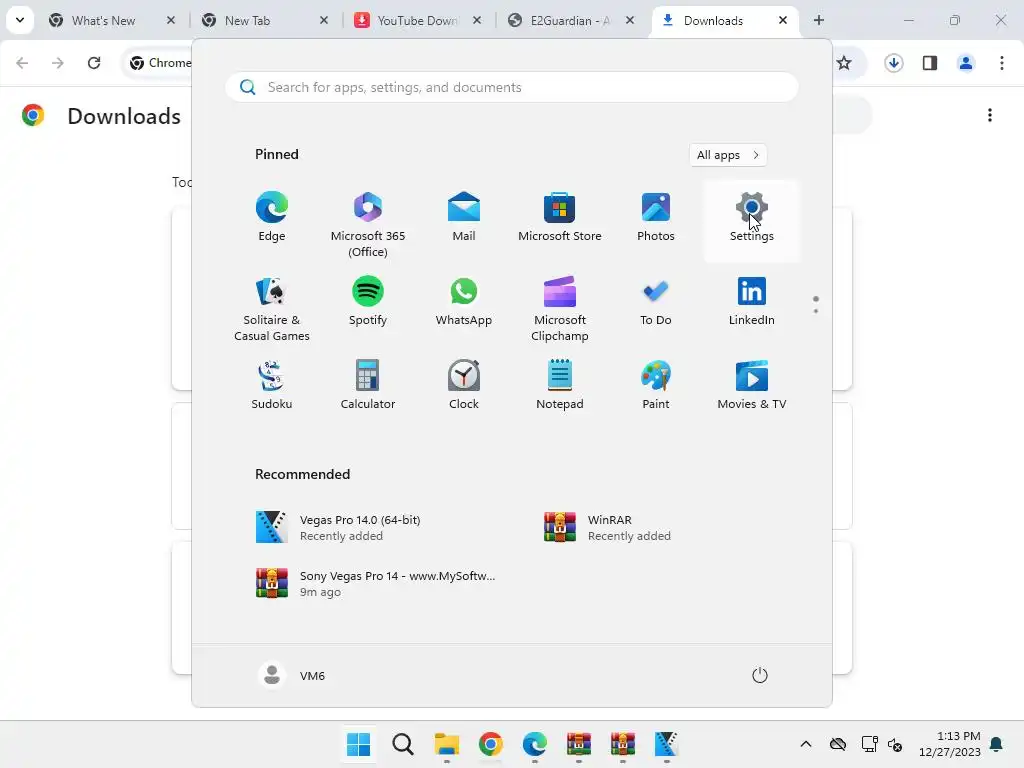Open File Explorer from taskbar
This screenshot has height=768, width=1024.
point(447,744)
